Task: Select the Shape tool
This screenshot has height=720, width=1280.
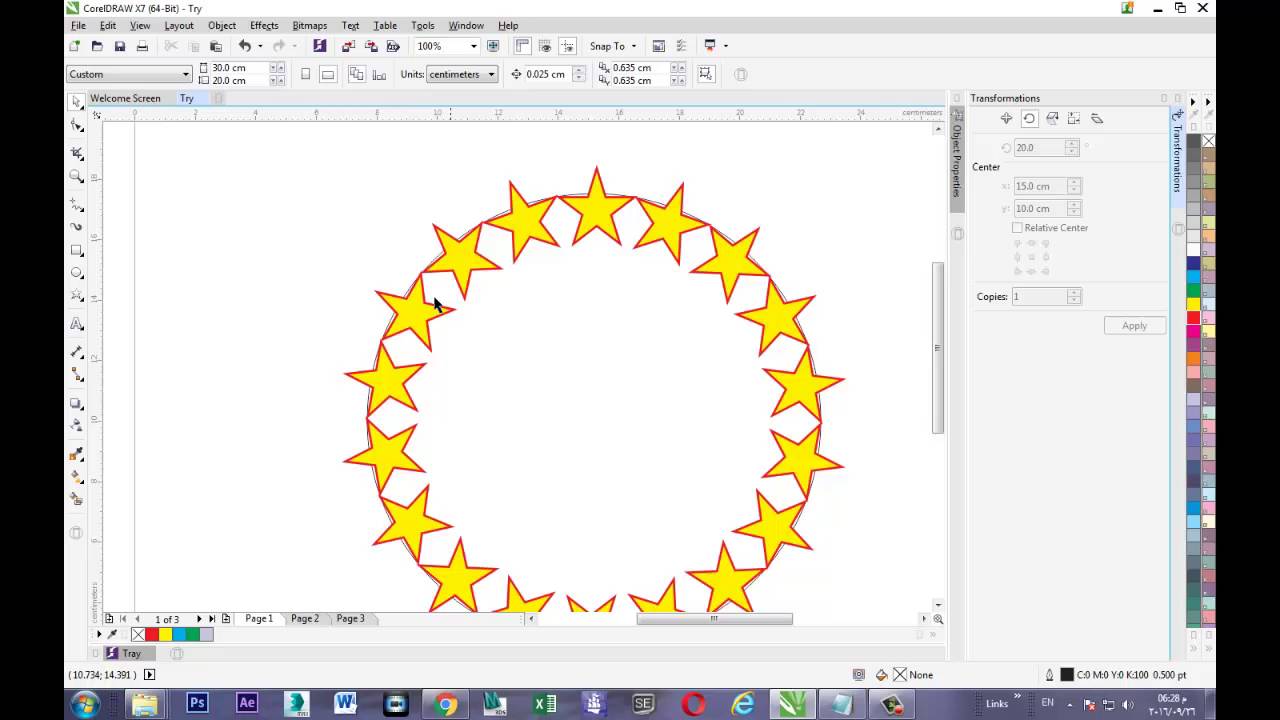Action: point(77,125)
